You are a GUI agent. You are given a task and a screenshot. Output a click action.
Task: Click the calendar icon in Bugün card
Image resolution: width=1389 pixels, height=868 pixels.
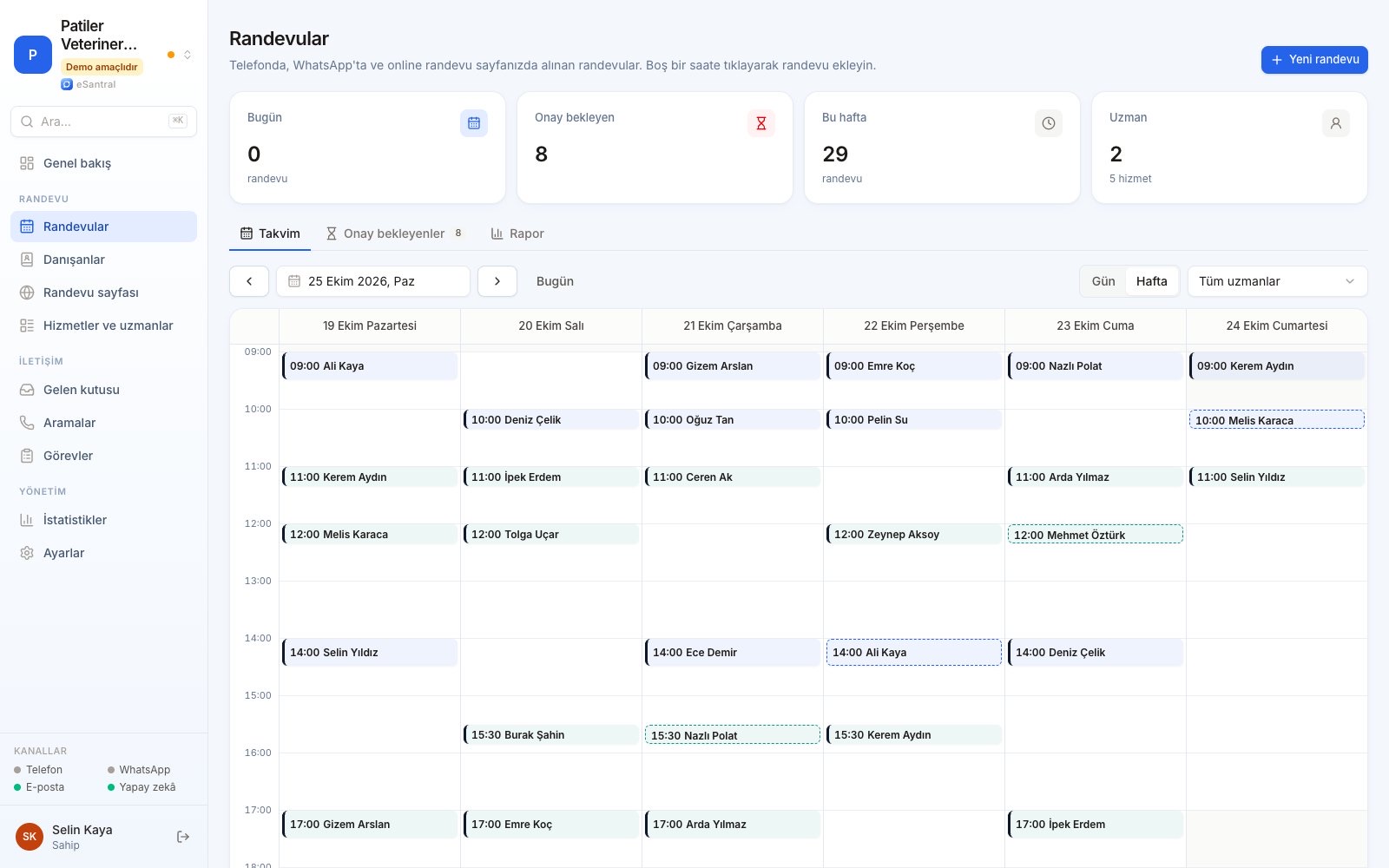coord(474,123)
